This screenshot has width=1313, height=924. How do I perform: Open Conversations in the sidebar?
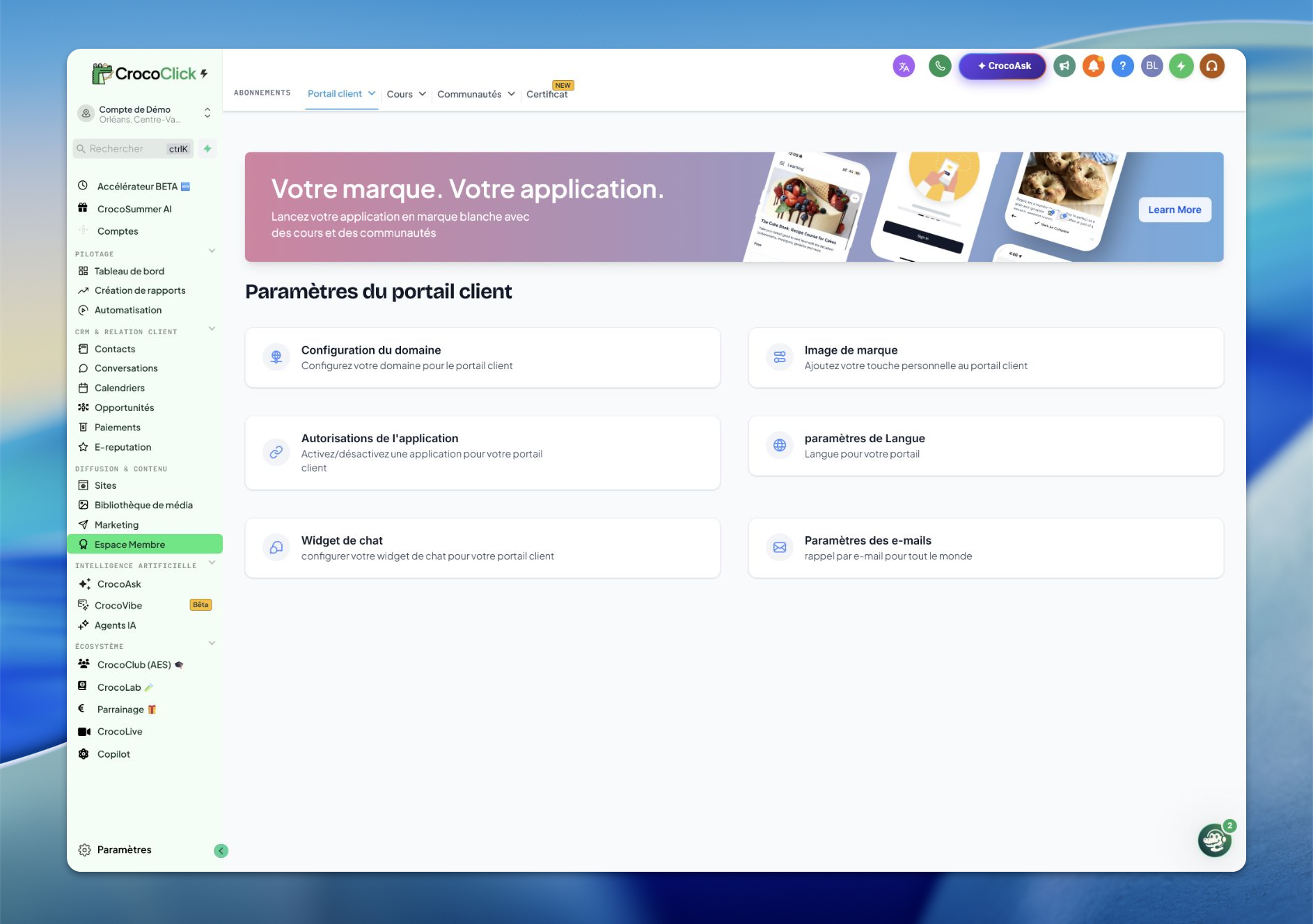pyautogui.click(x=126, y=368)
